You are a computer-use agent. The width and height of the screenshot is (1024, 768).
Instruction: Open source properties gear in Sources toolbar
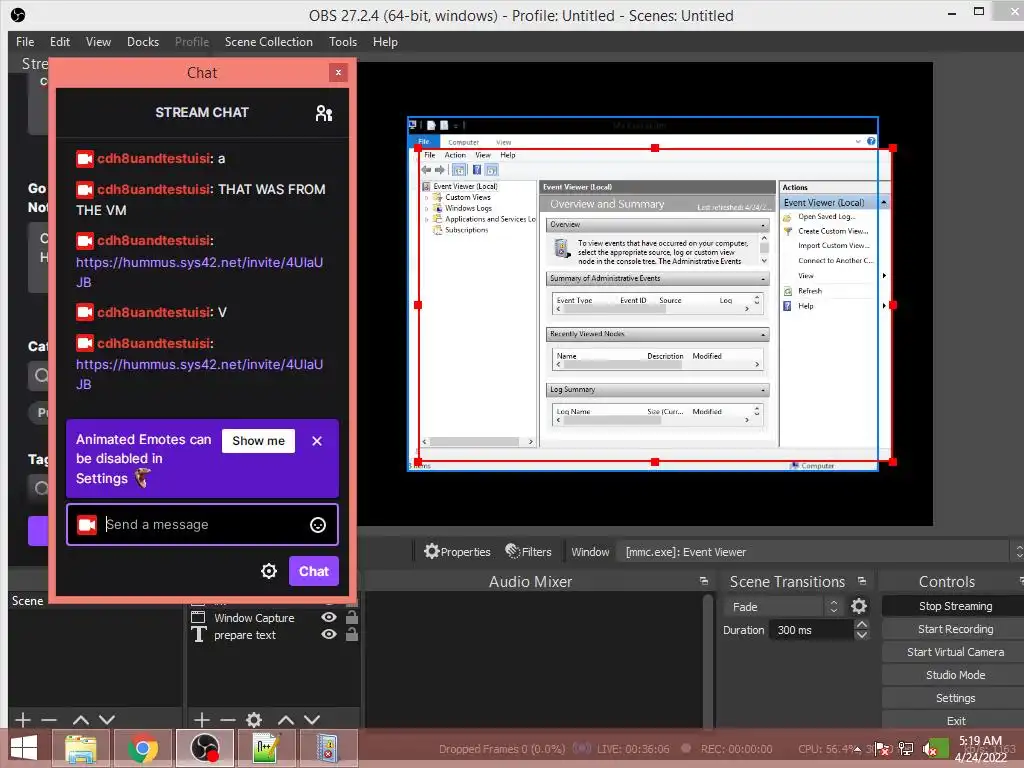click(x=254, y=720)
